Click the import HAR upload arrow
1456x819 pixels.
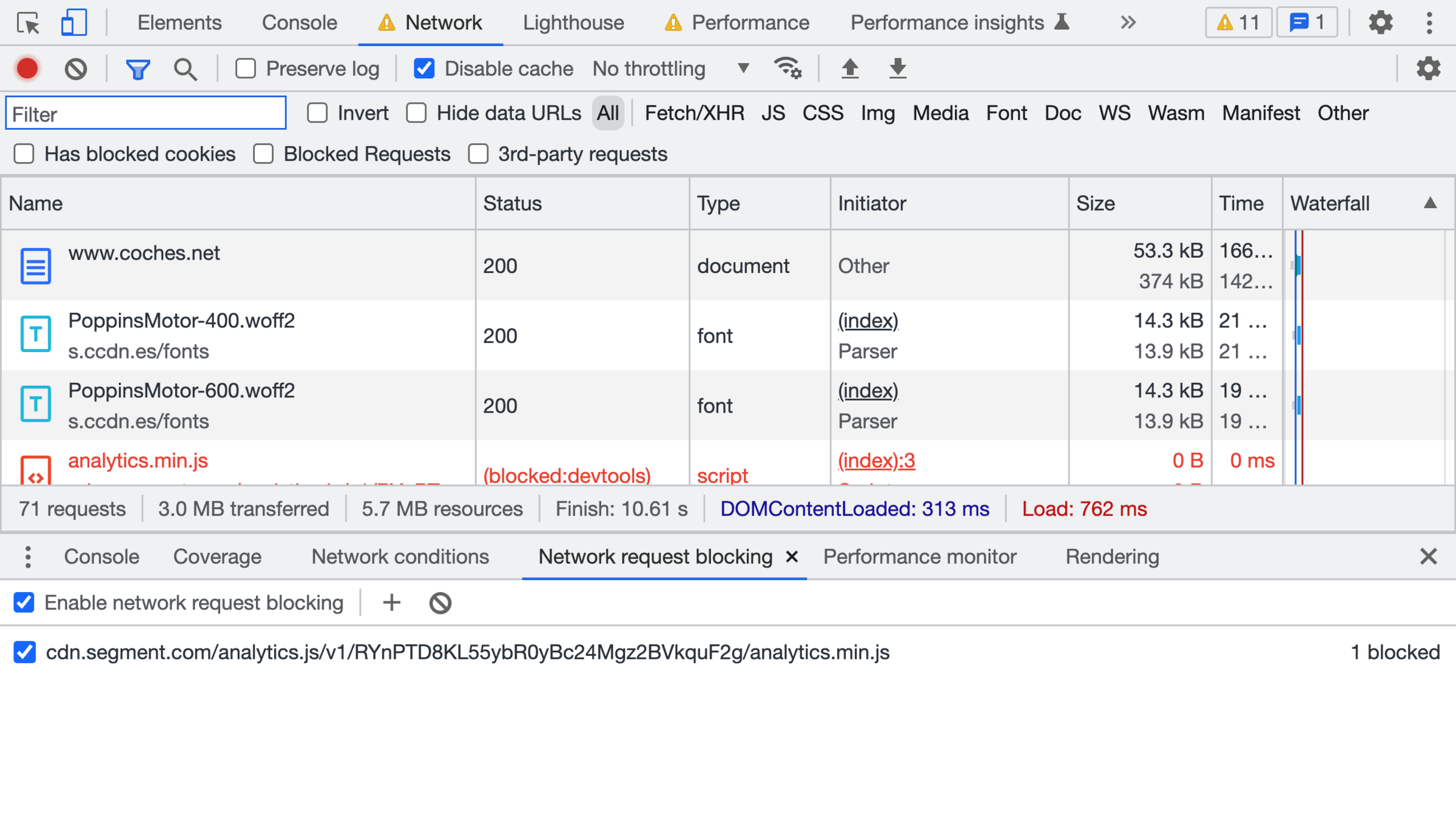pyautogui.click(x=850, y=69)
